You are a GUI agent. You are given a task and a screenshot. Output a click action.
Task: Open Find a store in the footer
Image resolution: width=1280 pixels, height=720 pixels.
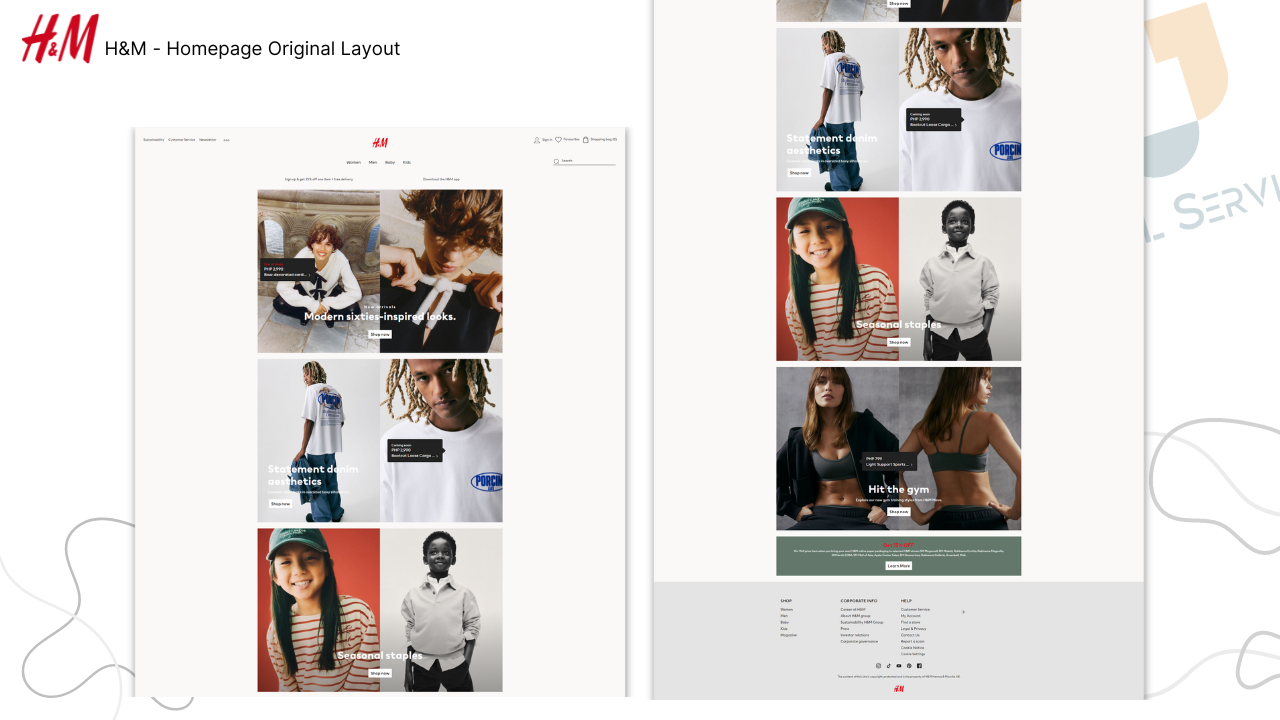[910, 622]
